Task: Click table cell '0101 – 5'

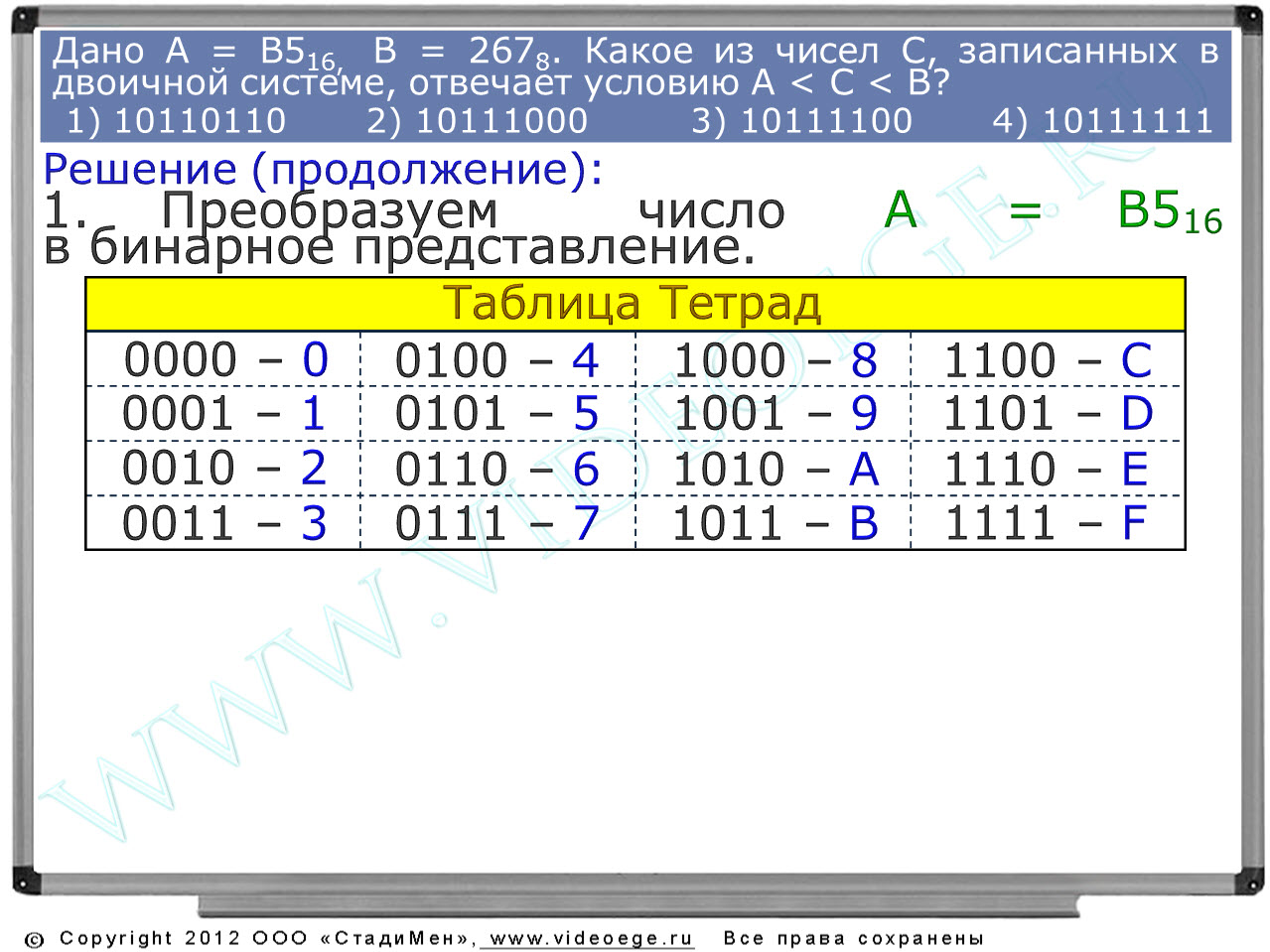Action: [x=497, y=413]
